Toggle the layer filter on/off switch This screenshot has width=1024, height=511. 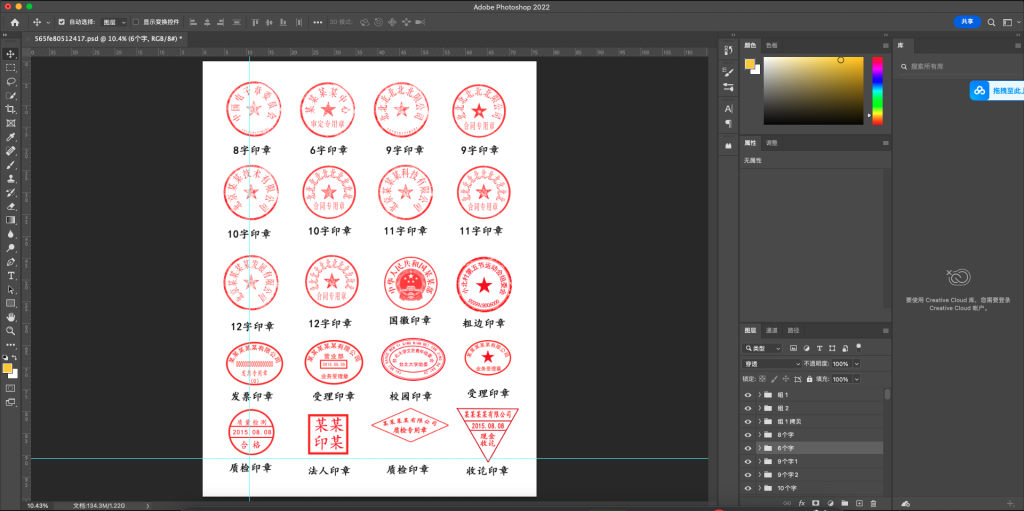click(x=859, y=347)
